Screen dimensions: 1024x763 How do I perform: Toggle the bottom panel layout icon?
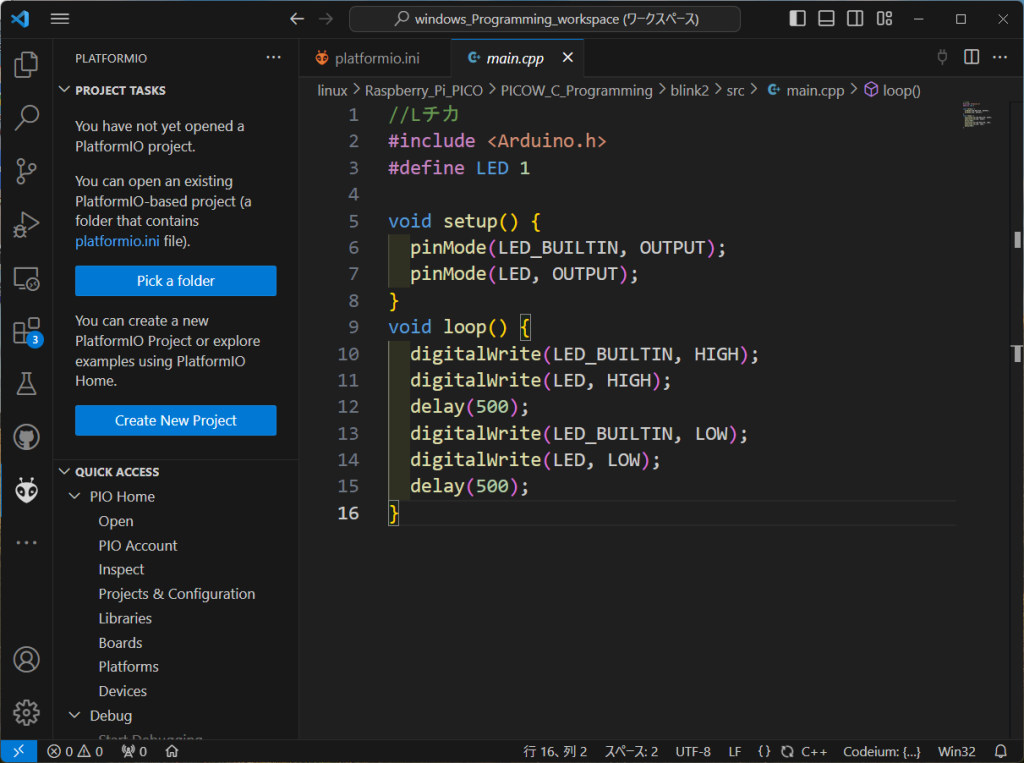coord(826,18)
